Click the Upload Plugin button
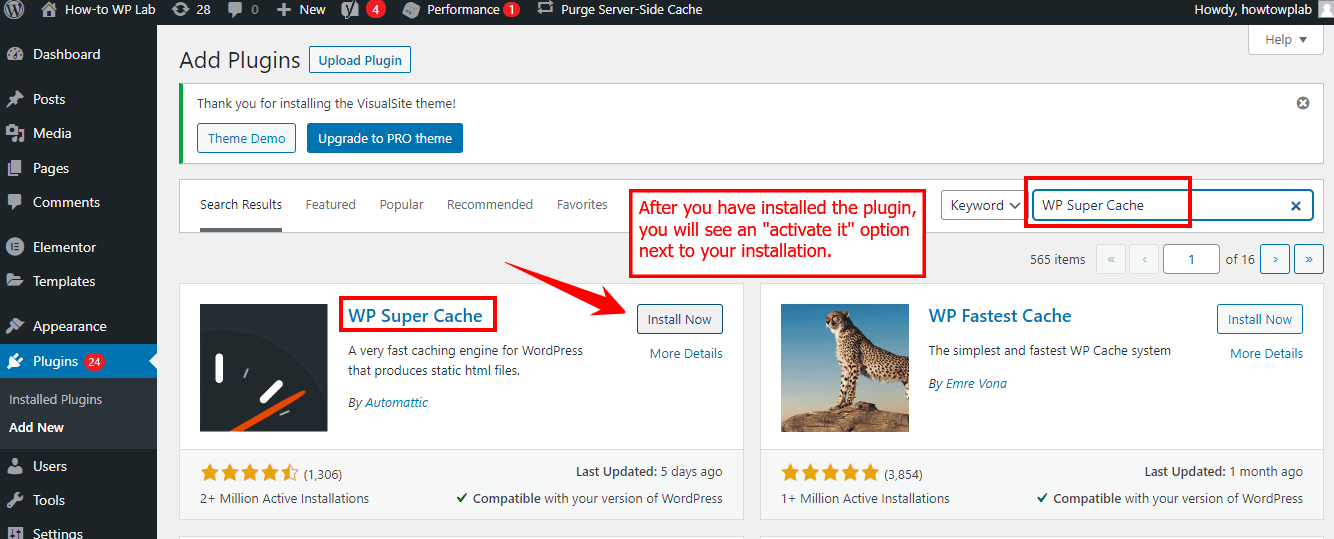This screenshot has width=1334, height=539. click(x=360, y=60)
